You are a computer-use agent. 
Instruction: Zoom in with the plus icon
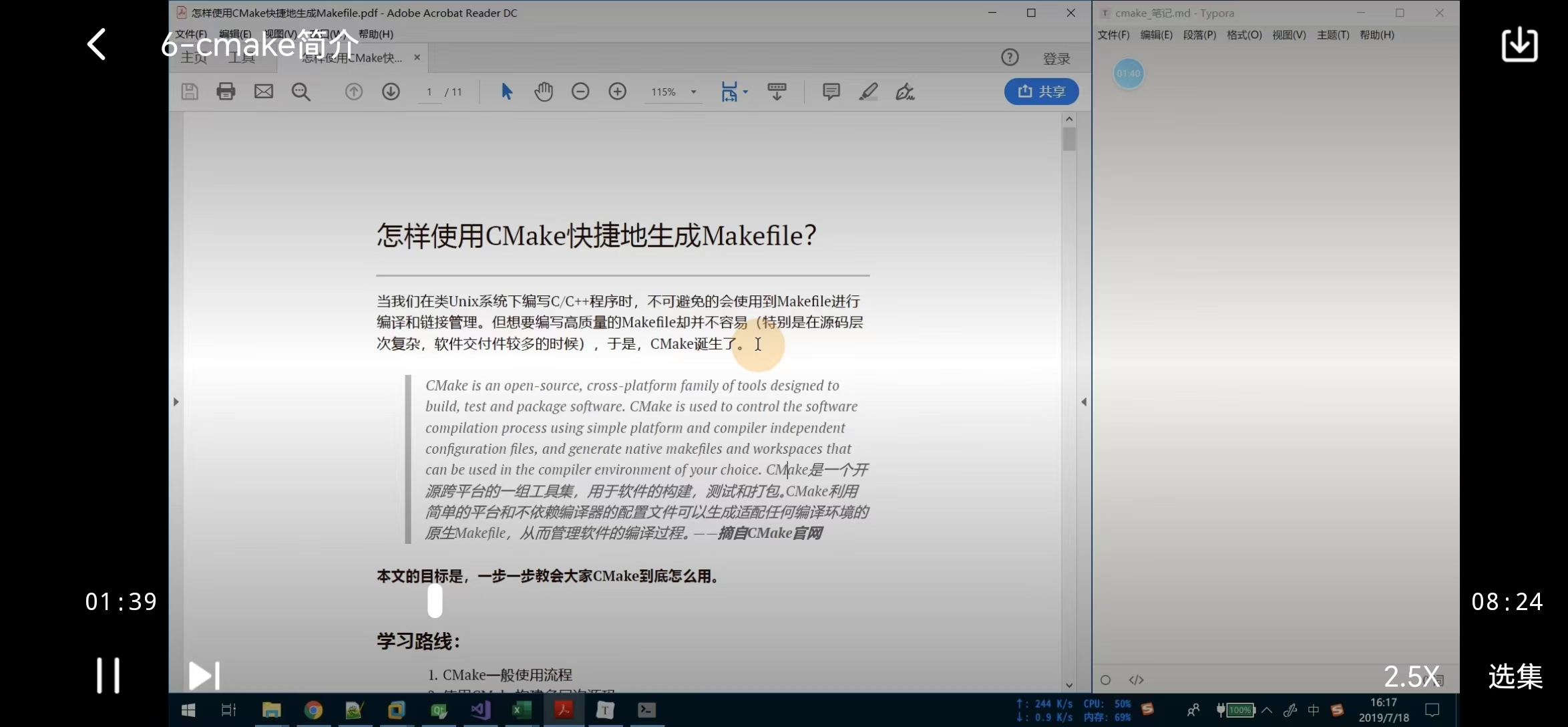(x=618, y=92)
